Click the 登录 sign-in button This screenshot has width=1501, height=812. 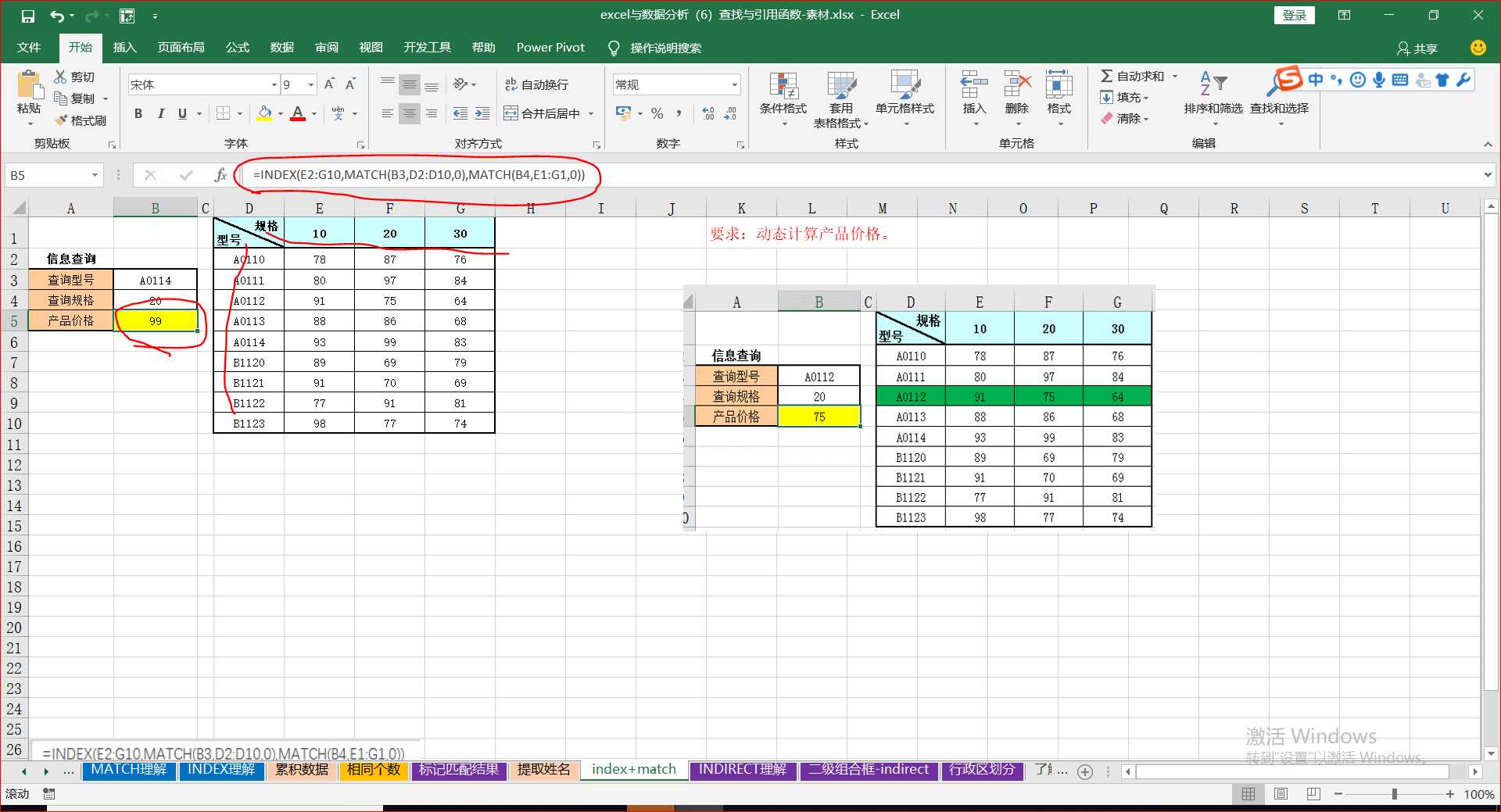1295,15
